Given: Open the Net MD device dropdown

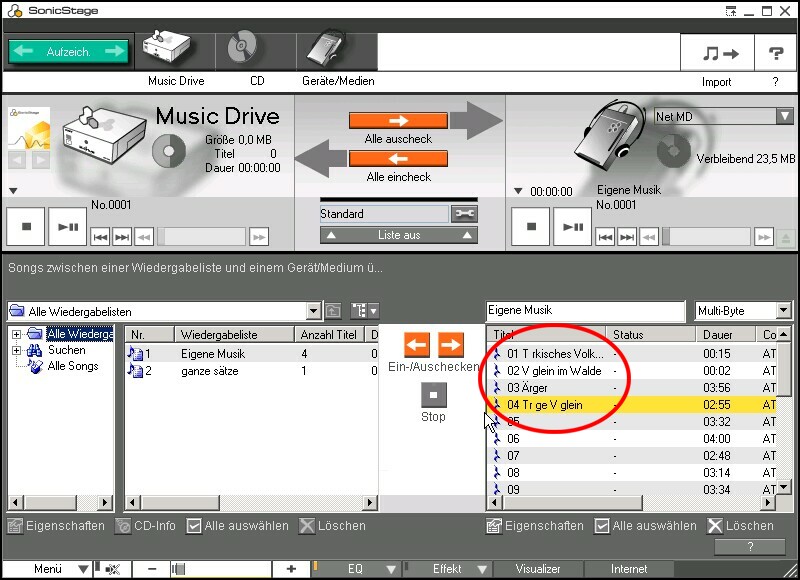Looking at the screenshot, I should tap(785, 116).
